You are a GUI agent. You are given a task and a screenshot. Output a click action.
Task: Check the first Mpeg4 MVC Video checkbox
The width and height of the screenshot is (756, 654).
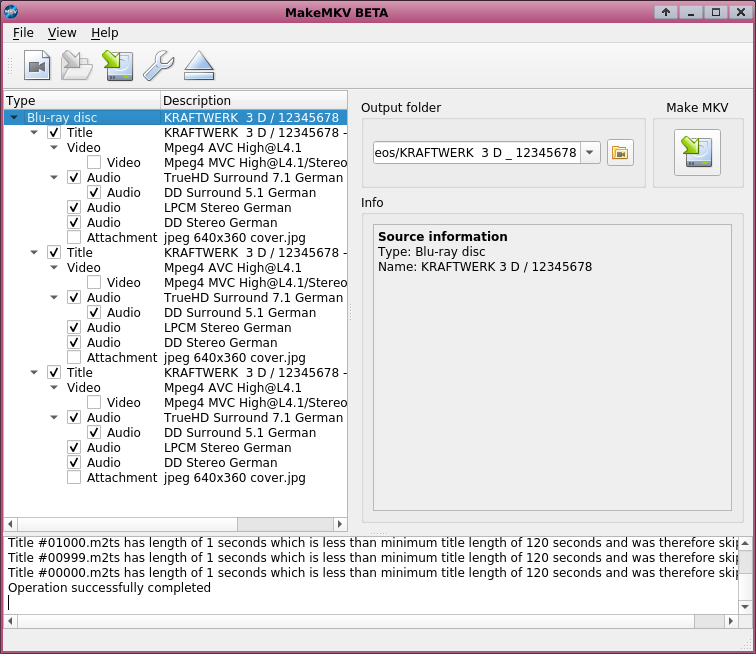tap(94, 163)
